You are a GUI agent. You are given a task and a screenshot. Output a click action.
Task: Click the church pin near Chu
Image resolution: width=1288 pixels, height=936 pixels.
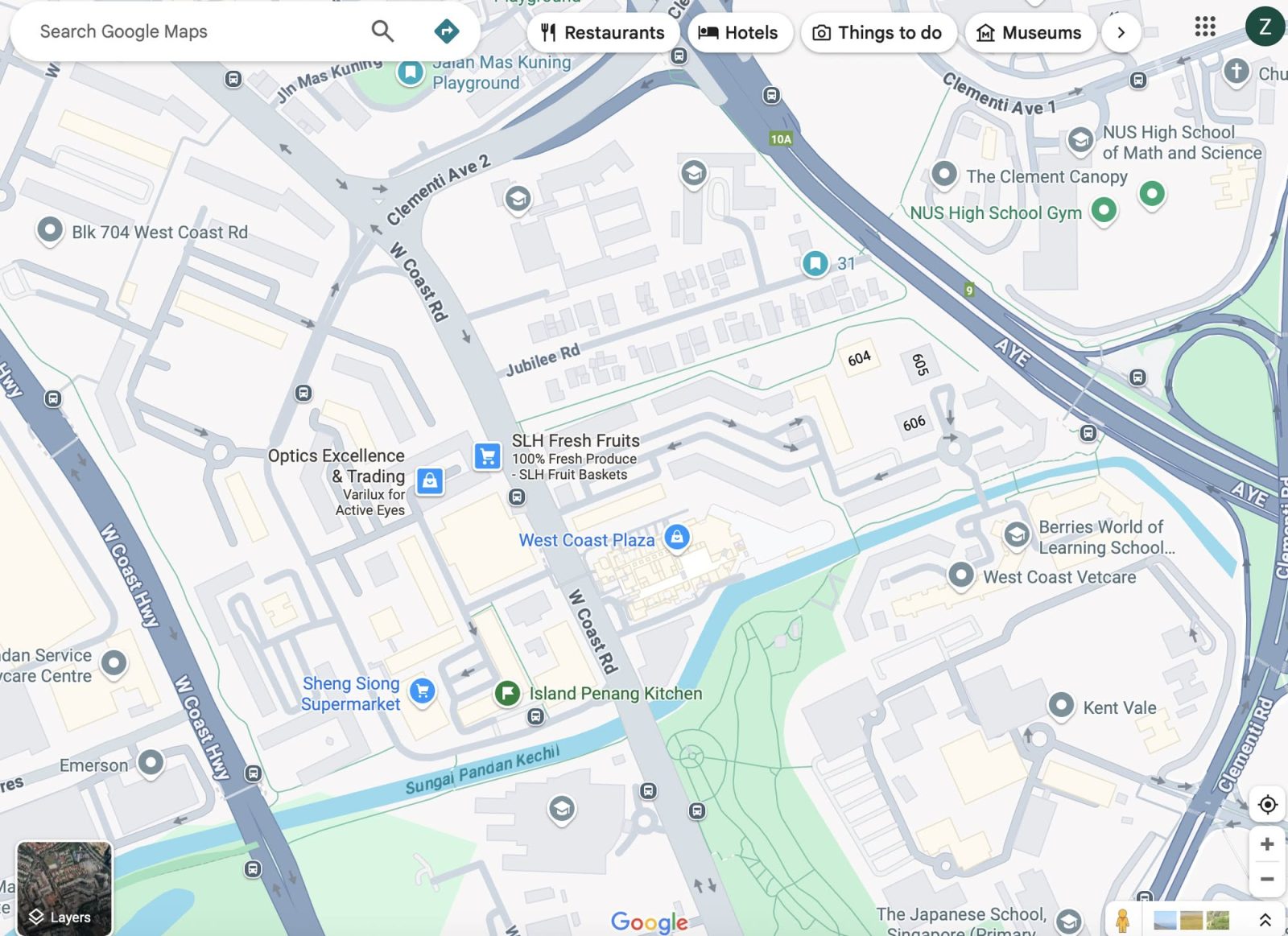point(1236,71)
